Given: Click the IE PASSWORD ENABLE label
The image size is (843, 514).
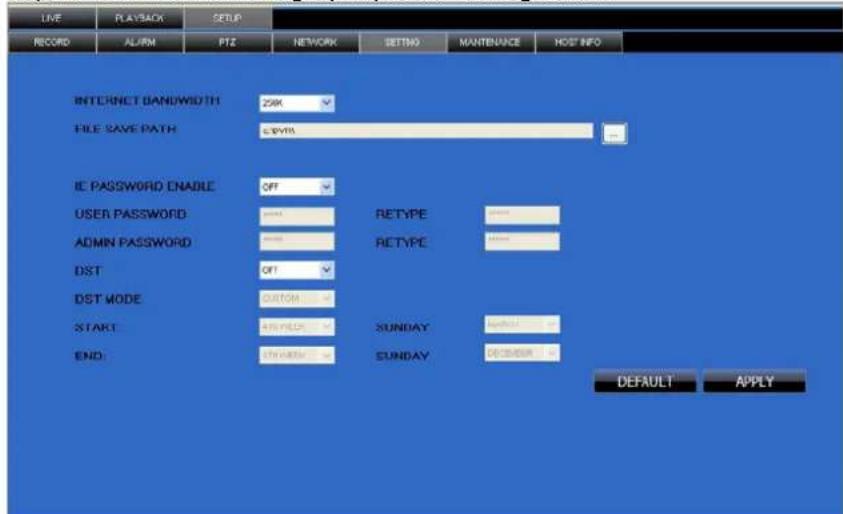Looking at the screenshot, I should tap(145, 187).
